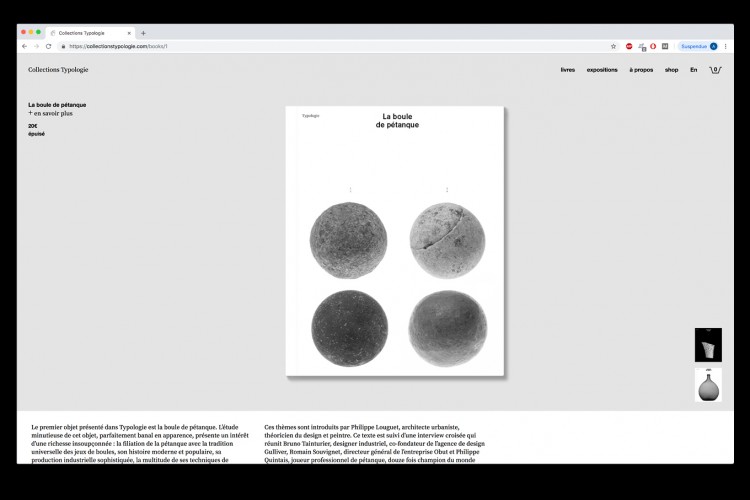Click the épuisé status text

click(36, 134)
